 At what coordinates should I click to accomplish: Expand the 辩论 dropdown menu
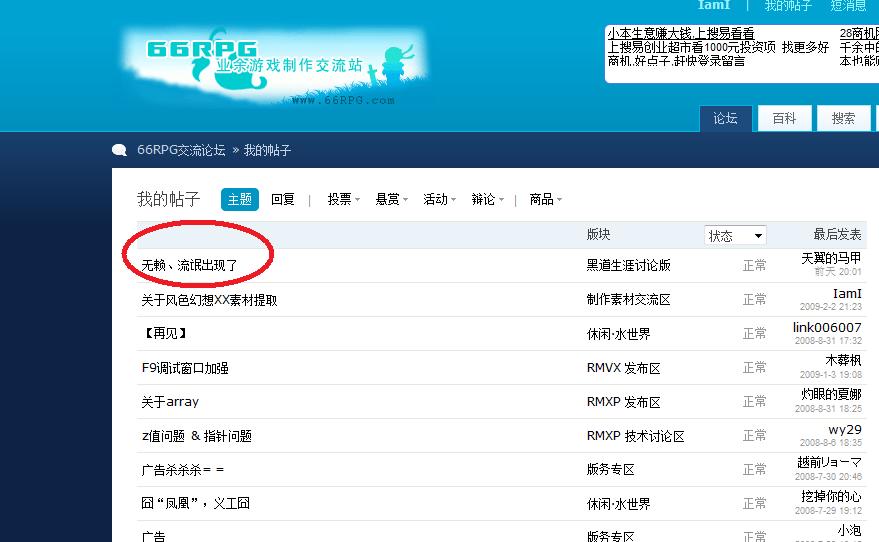pos(488,199)
